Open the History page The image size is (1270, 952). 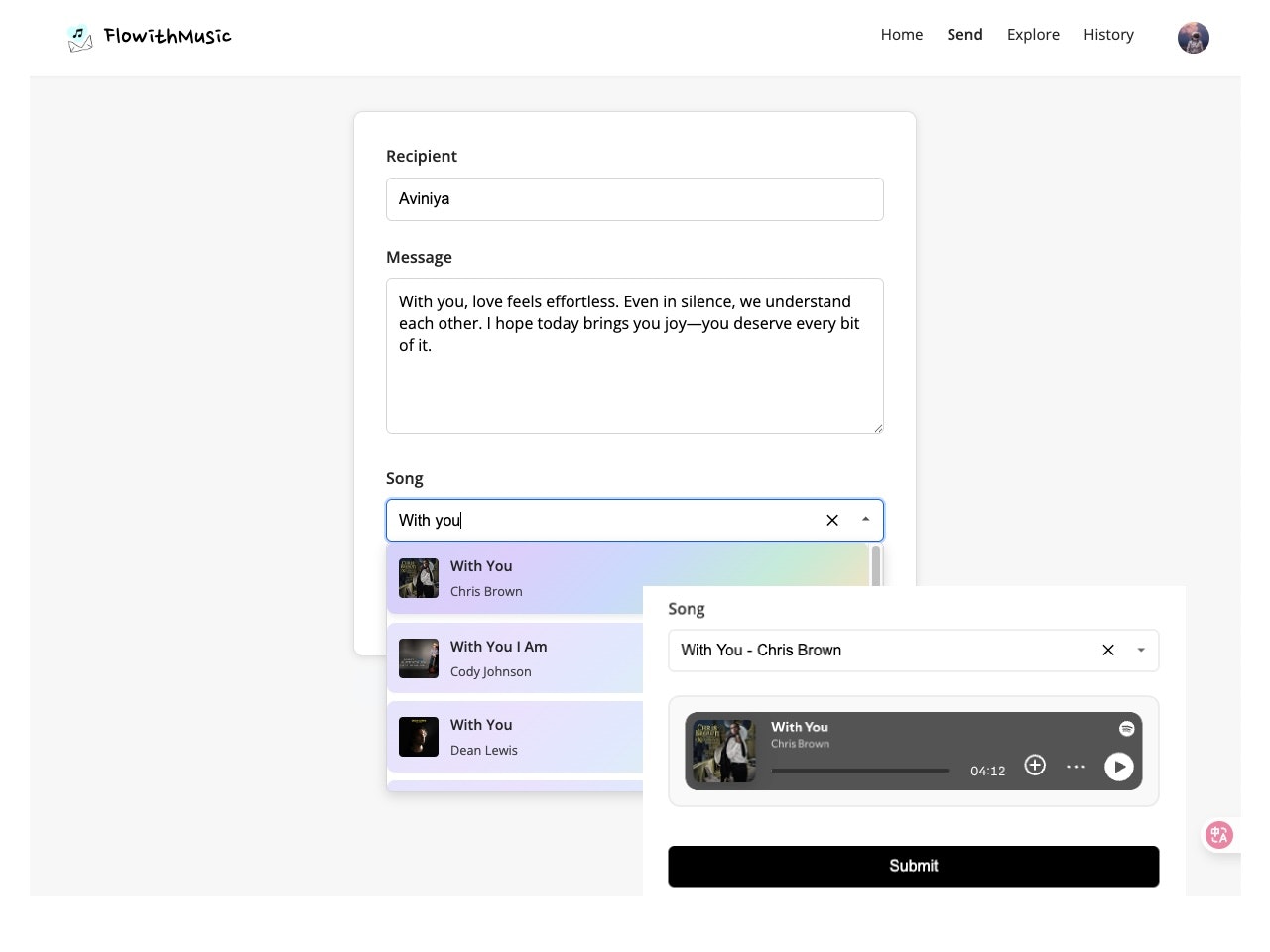click(1108, 35)
